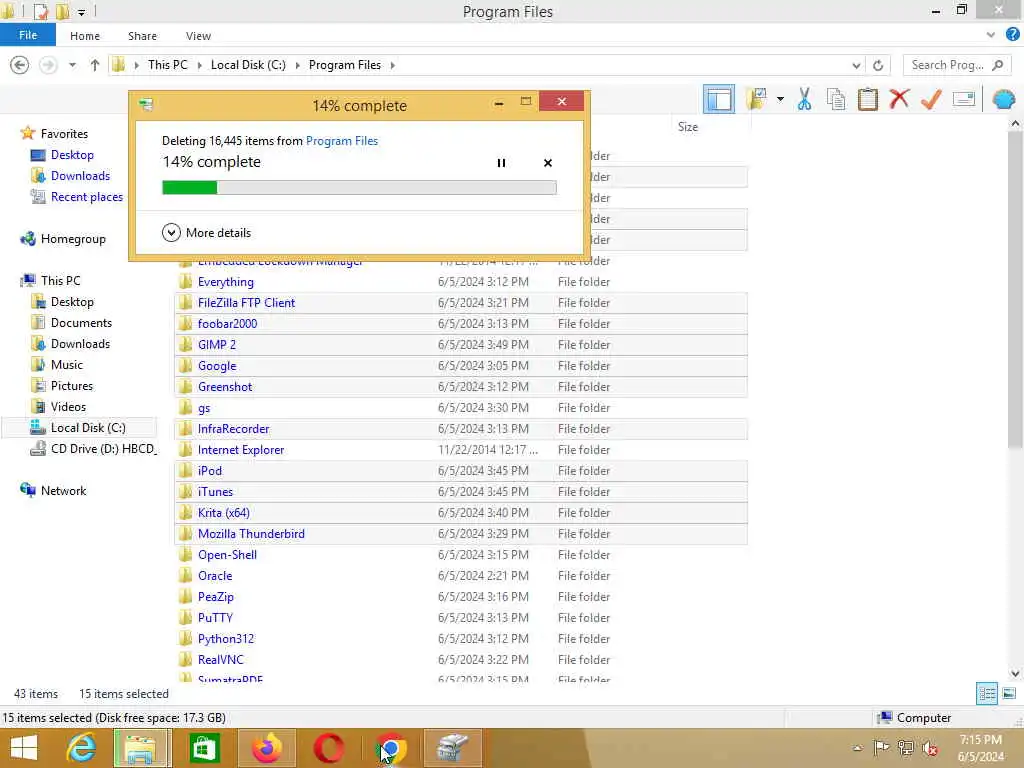Image resolution: width=1024 pixels, height=768 pixels.
Task: Open Explorer Help question mark
Action: click(x=1012, y=35)
